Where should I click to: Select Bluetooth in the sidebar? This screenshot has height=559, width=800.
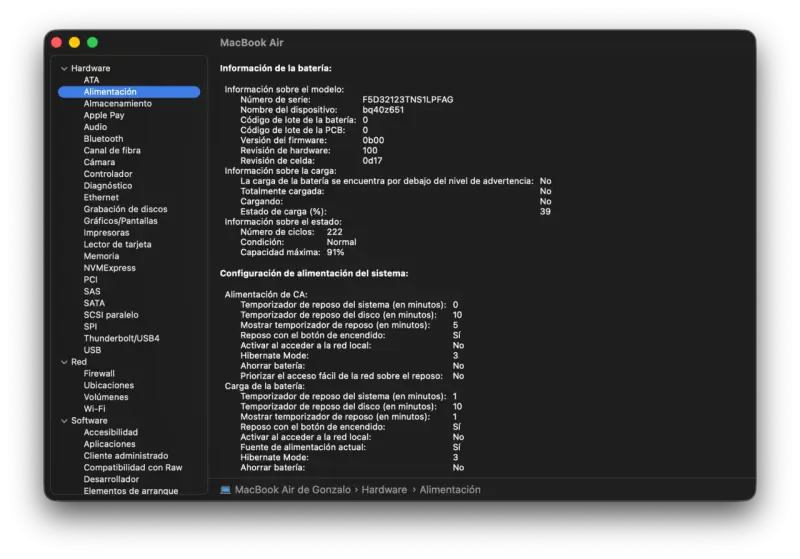point(103,139)
